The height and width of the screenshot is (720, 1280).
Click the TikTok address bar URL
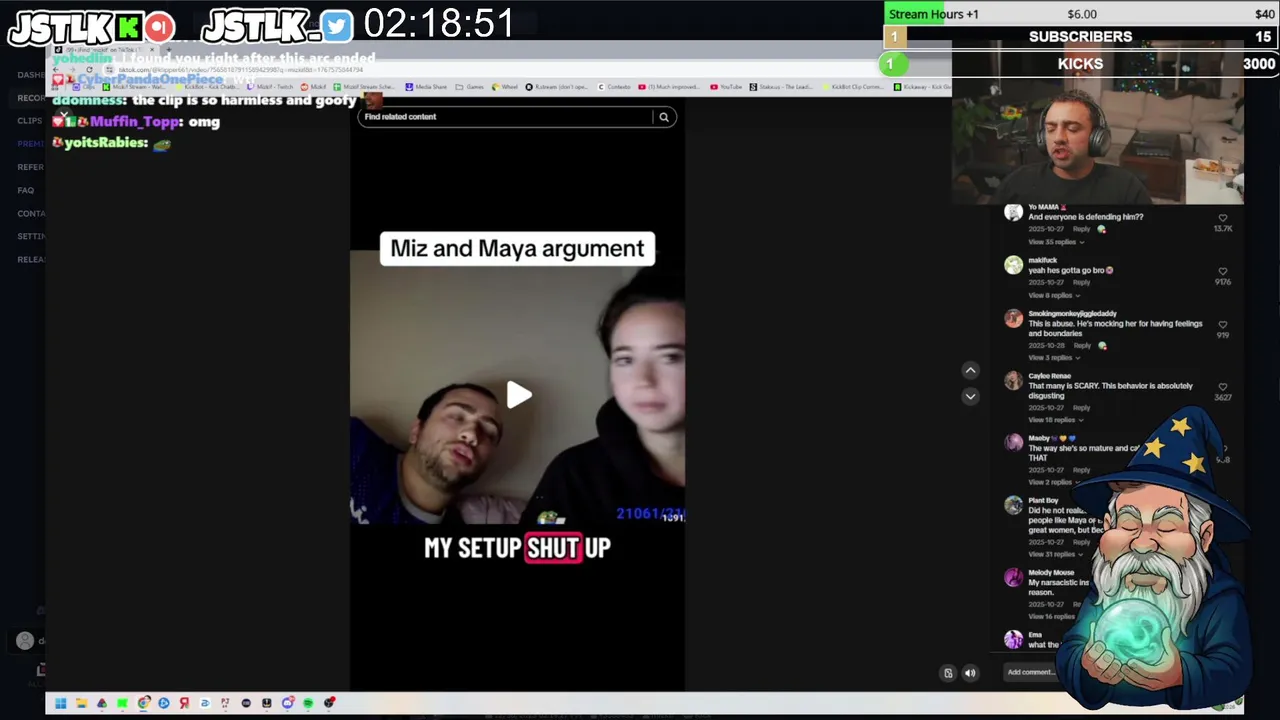point(240,70)
